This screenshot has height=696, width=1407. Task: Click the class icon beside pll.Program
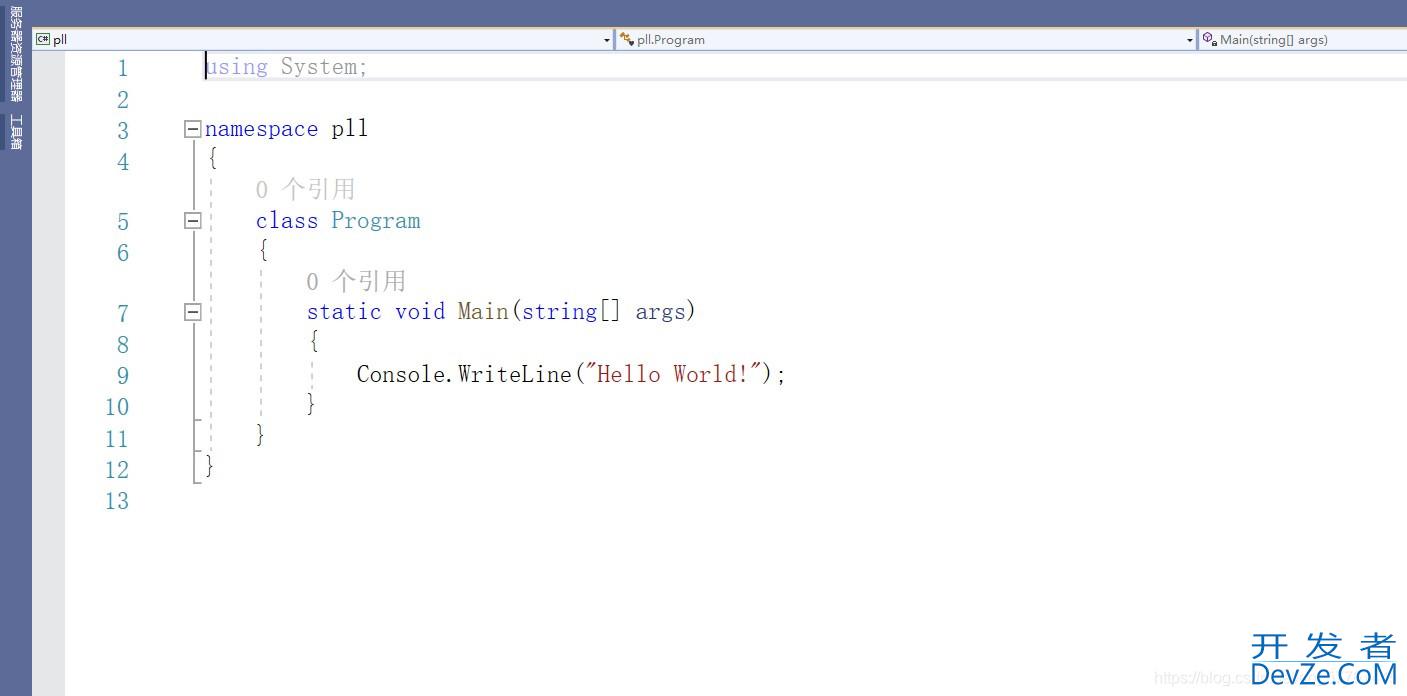tap(626, 39)
